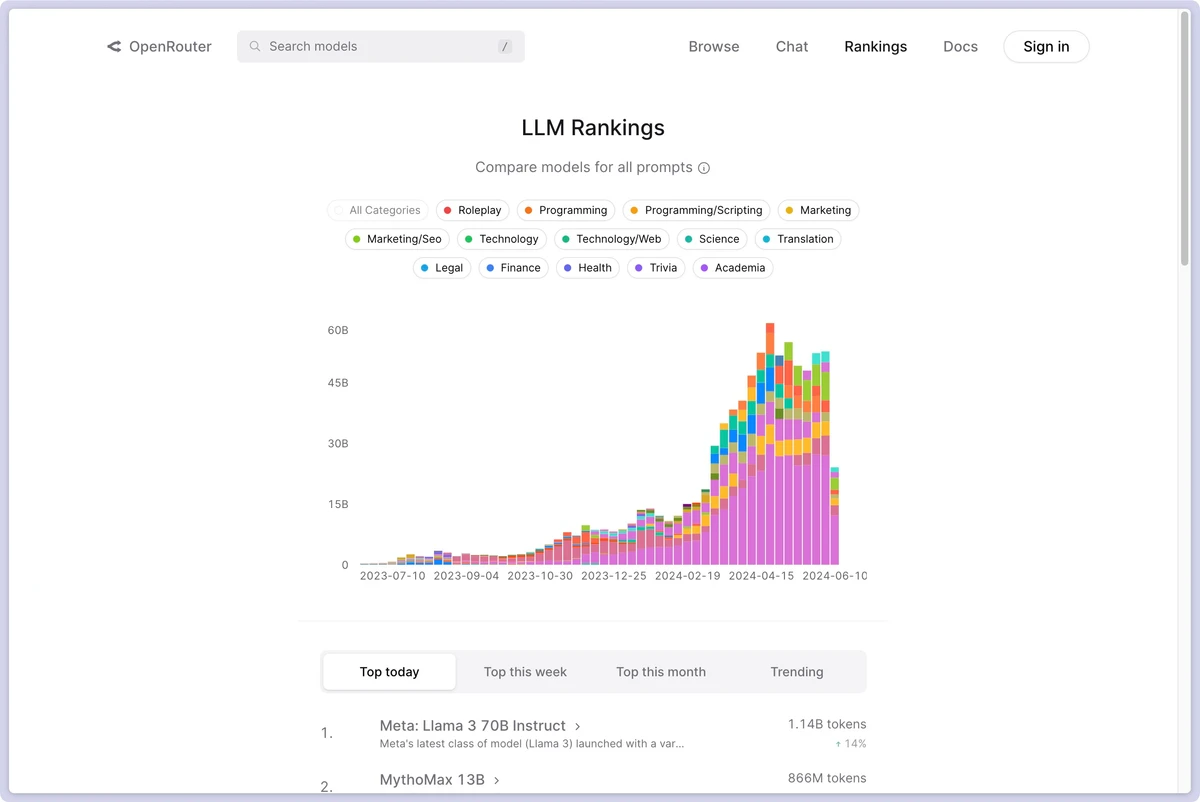
Task: Click the 866M tokens value
Action: [827, 778]
